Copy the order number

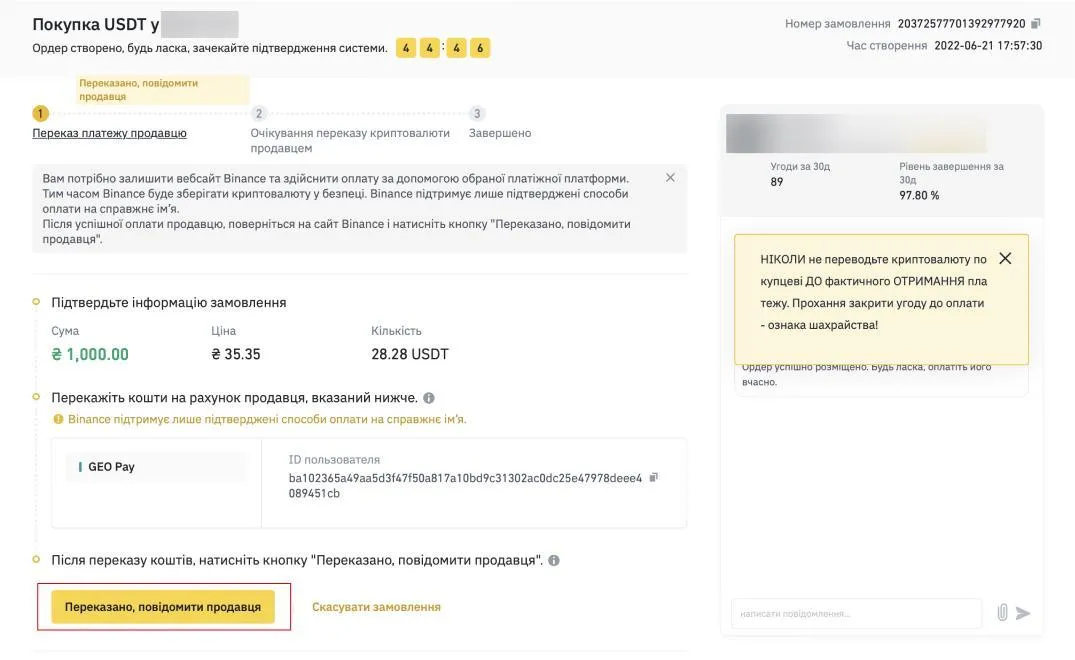coord(1036,23)
